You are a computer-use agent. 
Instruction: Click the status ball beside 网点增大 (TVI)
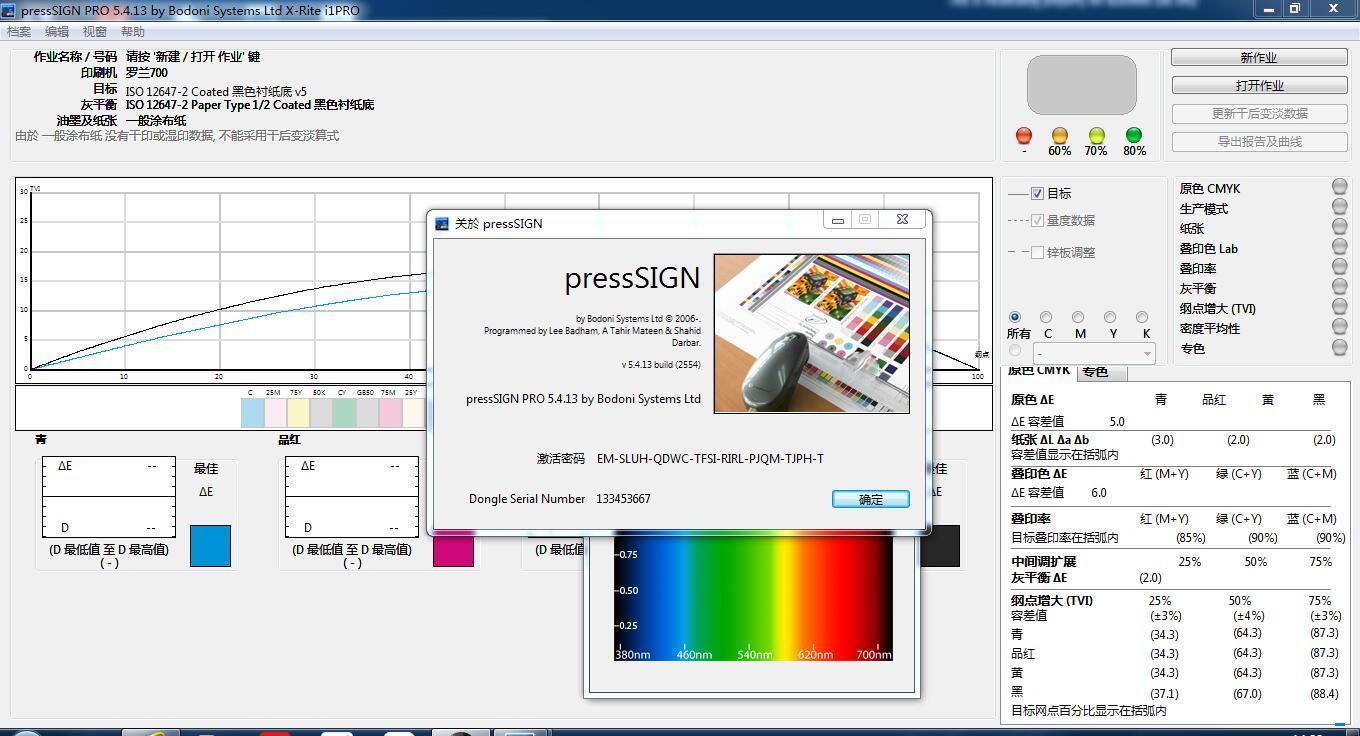tap(1339, 307)
